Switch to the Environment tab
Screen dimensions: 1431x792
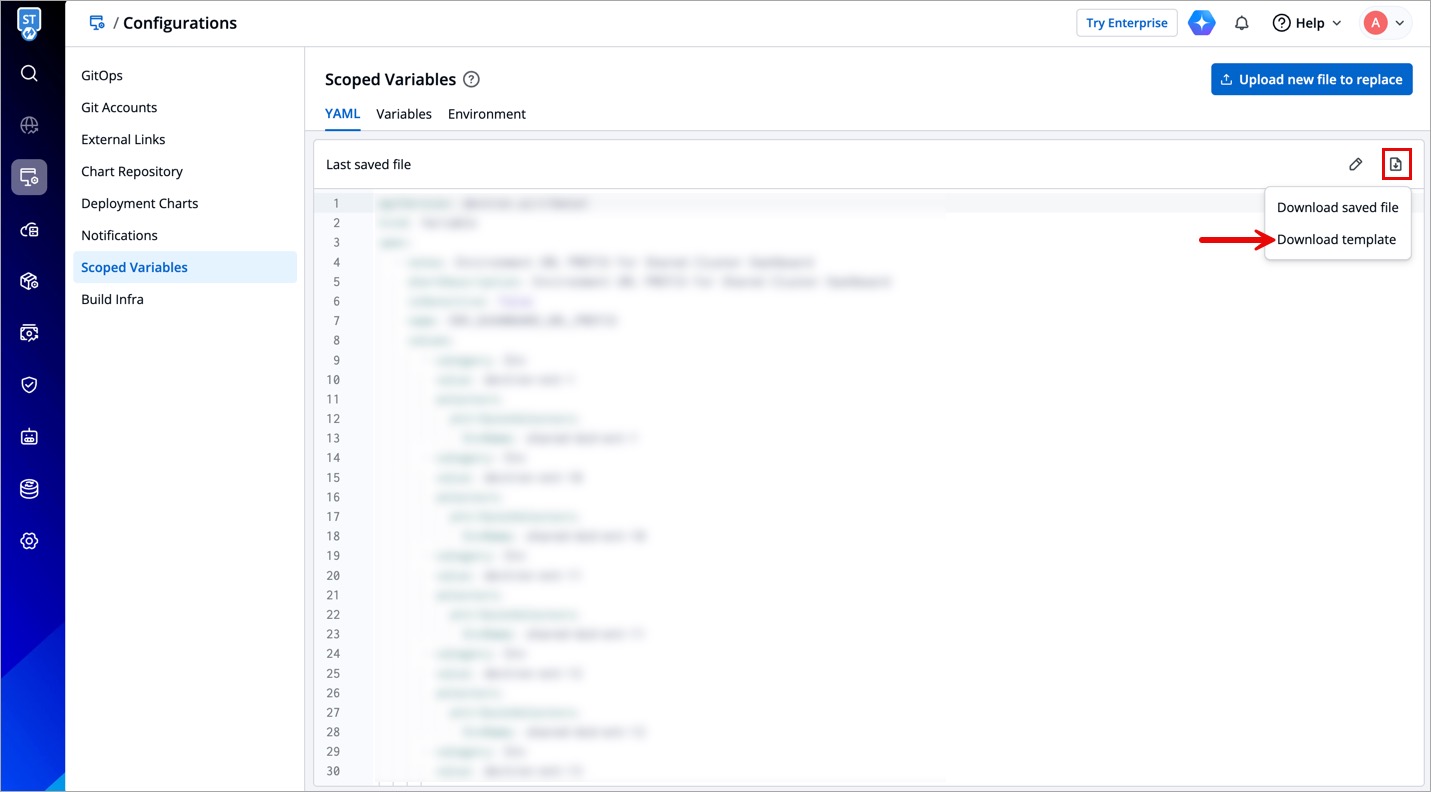pos(487,114)
